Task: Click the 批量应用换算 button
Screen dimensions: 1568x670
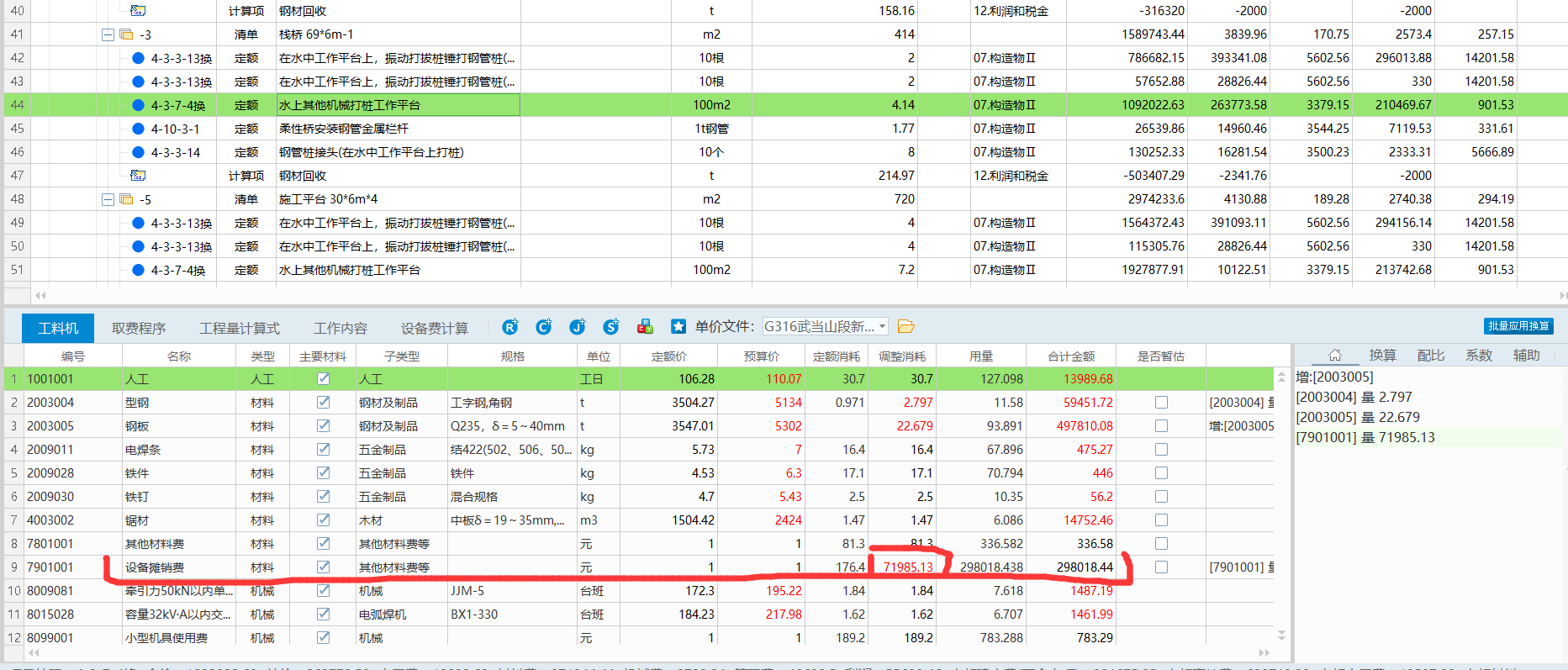Action: (1518, 326)
